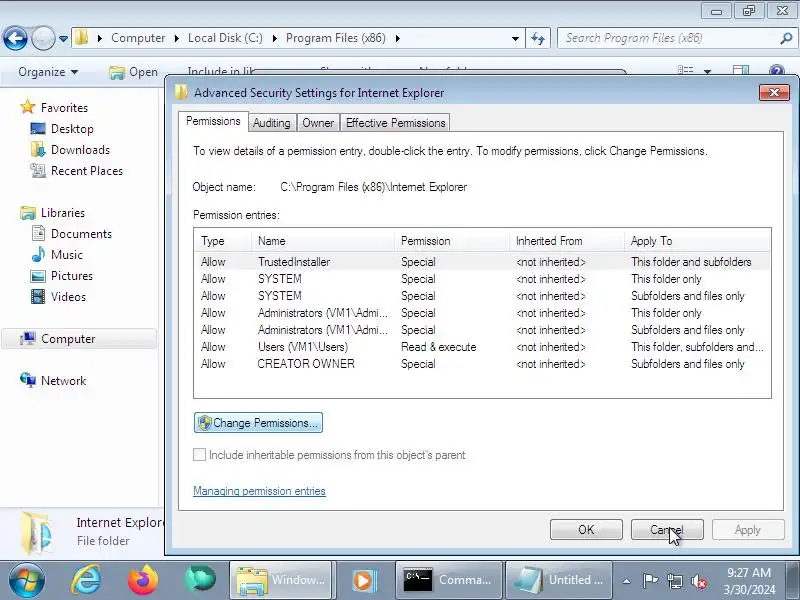
Task: Click the folder icon in the address bar
Action: [82, 38]
